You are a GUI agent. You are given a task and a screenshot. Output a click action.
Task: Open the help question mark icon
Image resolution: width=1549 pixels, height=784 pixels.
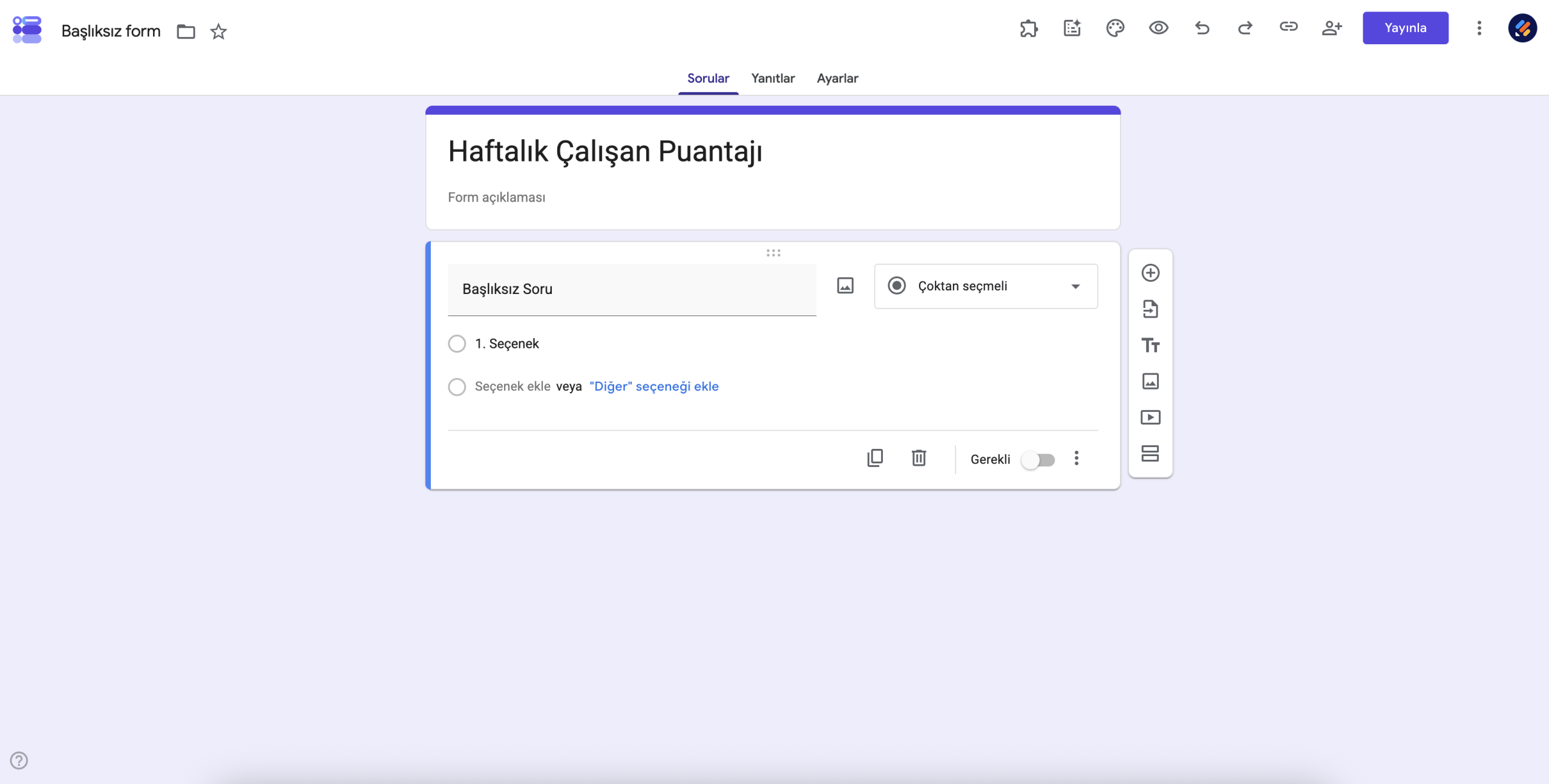tap(19, 760)
